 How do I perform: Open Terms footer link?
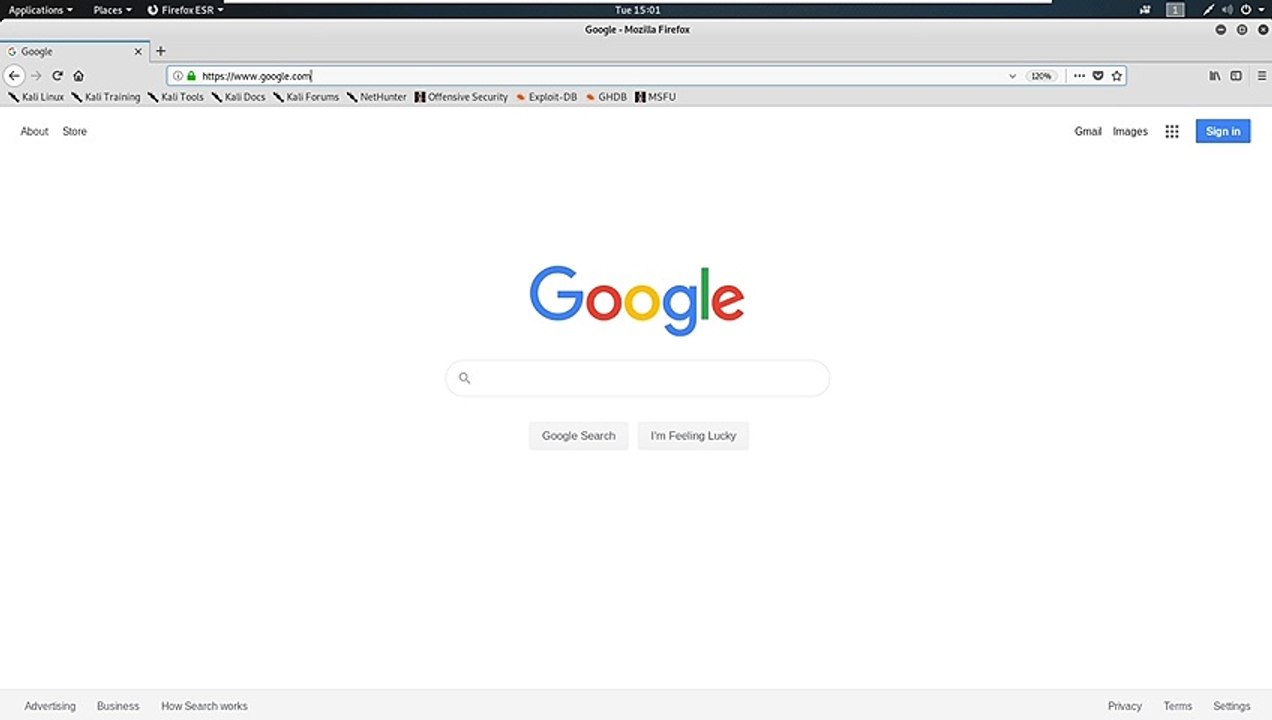tap(1178, 706)
